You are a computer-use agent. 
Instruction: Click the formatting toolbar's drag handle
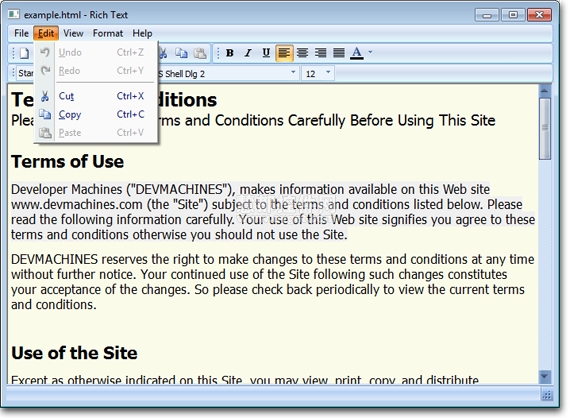(218, 53)
